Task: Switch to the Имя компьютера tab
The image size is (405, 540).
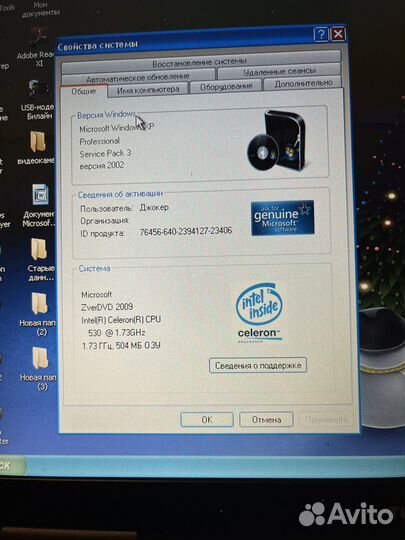Action: 148,90
